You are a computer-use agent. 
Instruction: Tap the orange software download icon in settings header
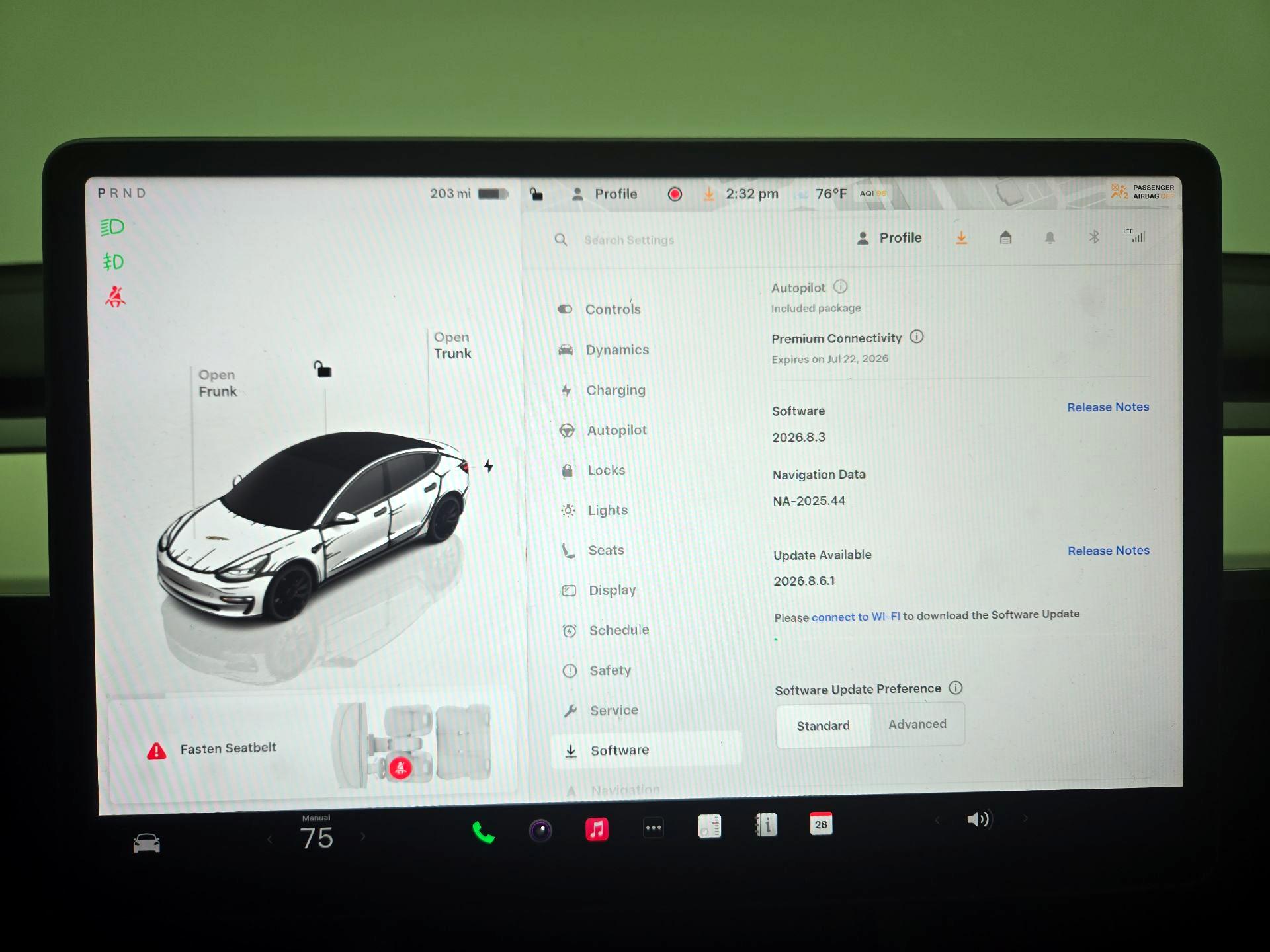coord(962,237)
